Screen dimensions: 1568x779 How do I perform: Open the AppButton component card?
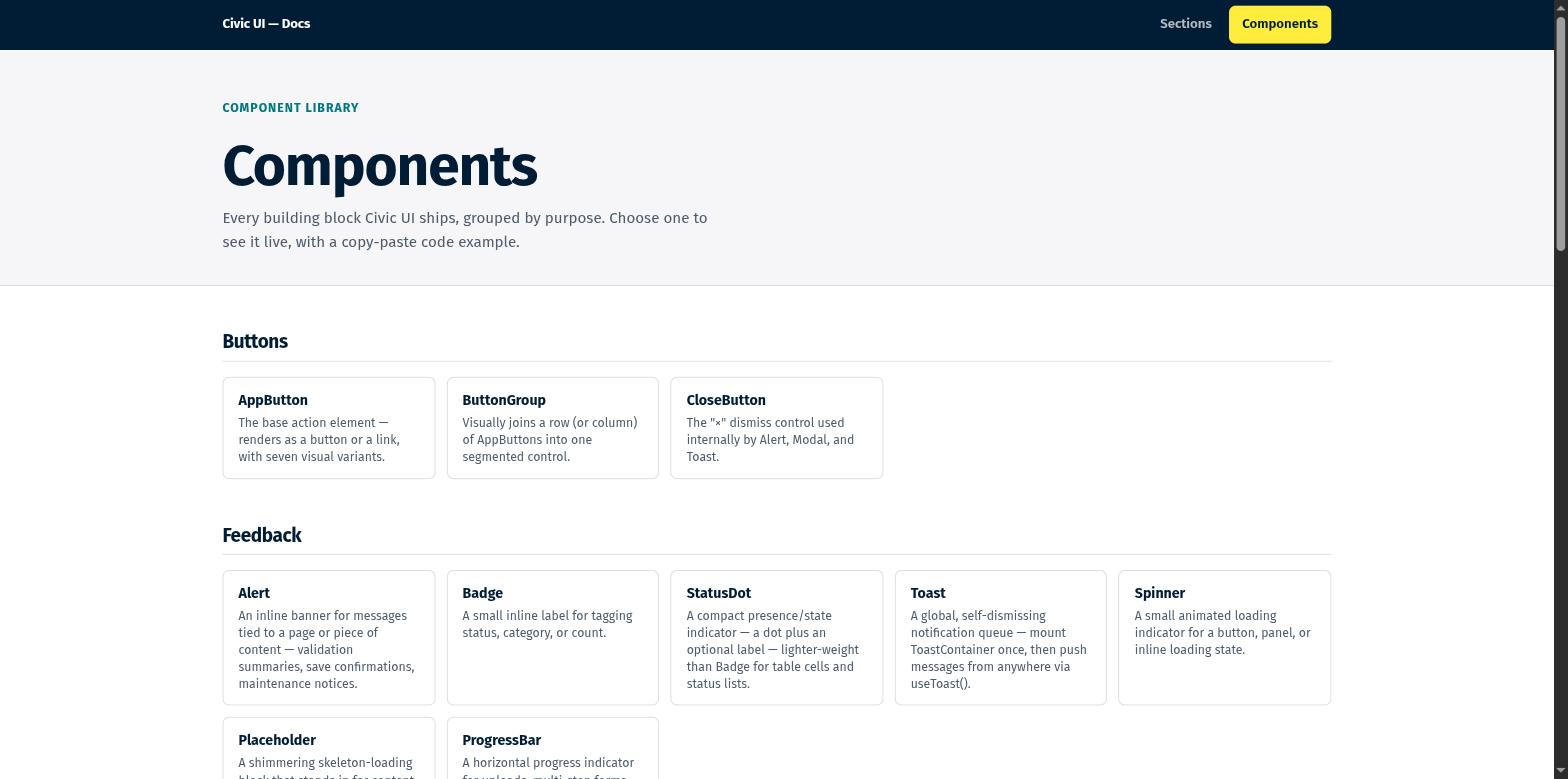[329, 428]
